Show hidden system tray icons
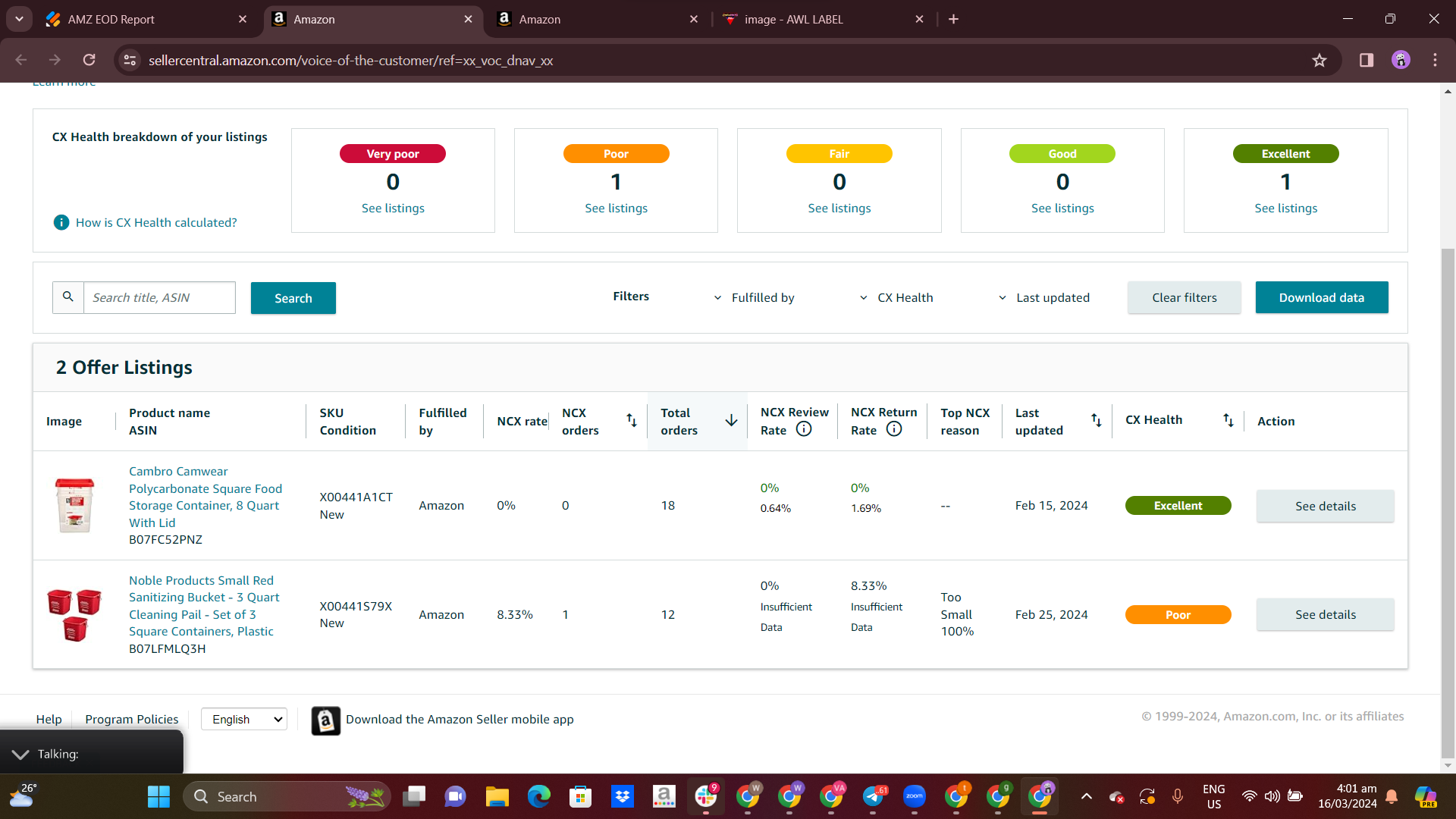The image size is (1456, 819). [1086, 796]
